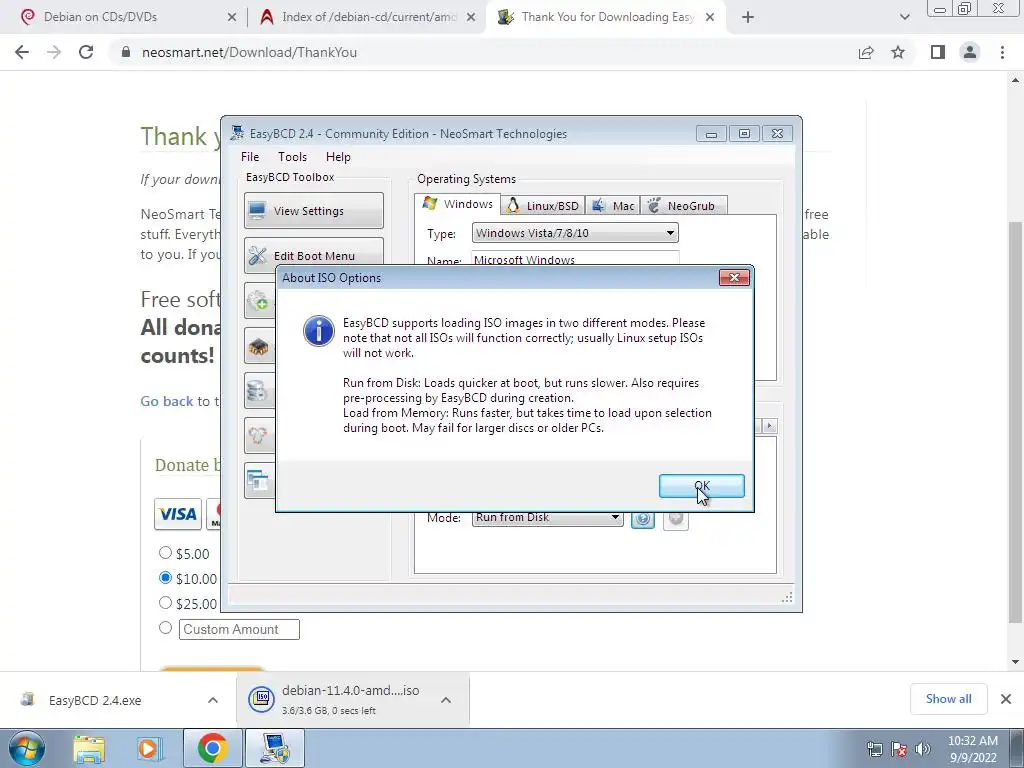Image resolution: width=1024 pixels, height=768 pixels.
Task: Click the volume speaker tray icon
Action: coord(923,749)
